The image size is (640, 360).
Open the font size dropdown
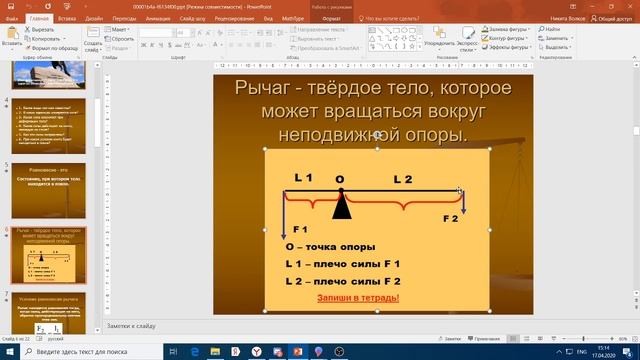click(192, 33)
